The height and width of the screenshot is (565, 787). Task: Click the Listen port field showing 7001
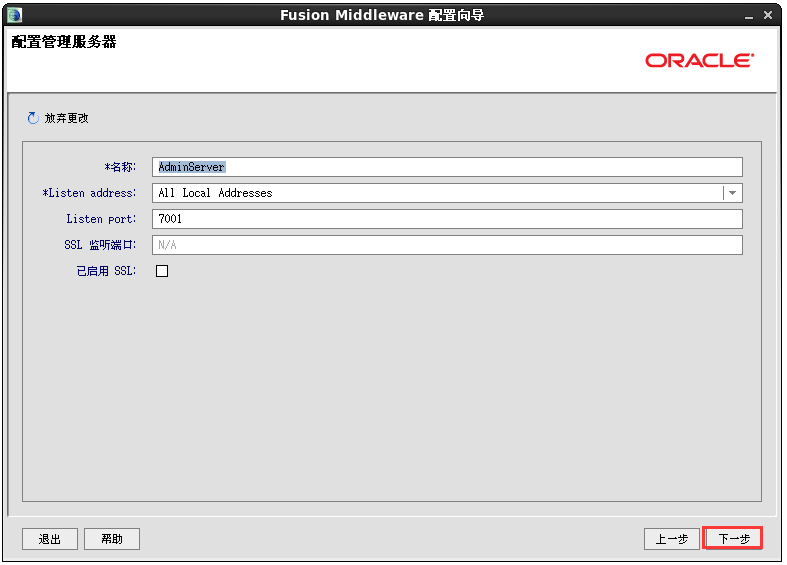point(447,219)
